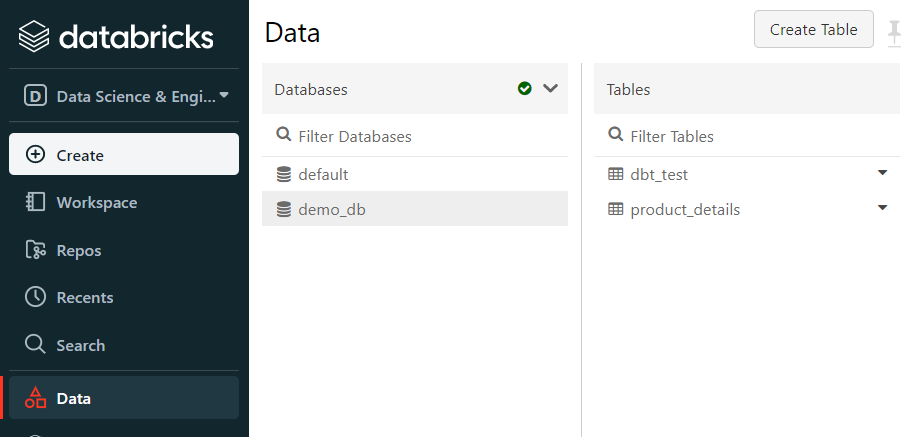908x437 pixels.
Task: Click the product_details table grid icon
Action: [x=616, y=209]
